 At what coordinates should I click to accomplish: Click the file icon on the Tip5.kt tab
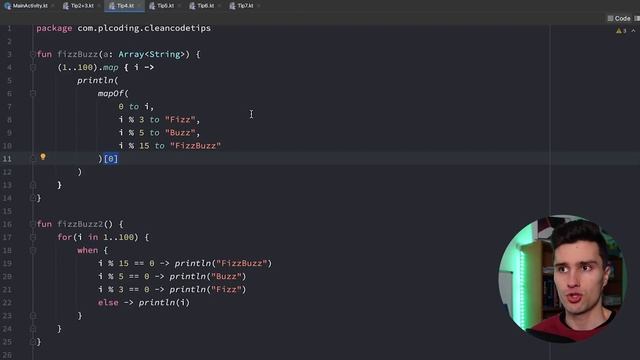(152, 6)
